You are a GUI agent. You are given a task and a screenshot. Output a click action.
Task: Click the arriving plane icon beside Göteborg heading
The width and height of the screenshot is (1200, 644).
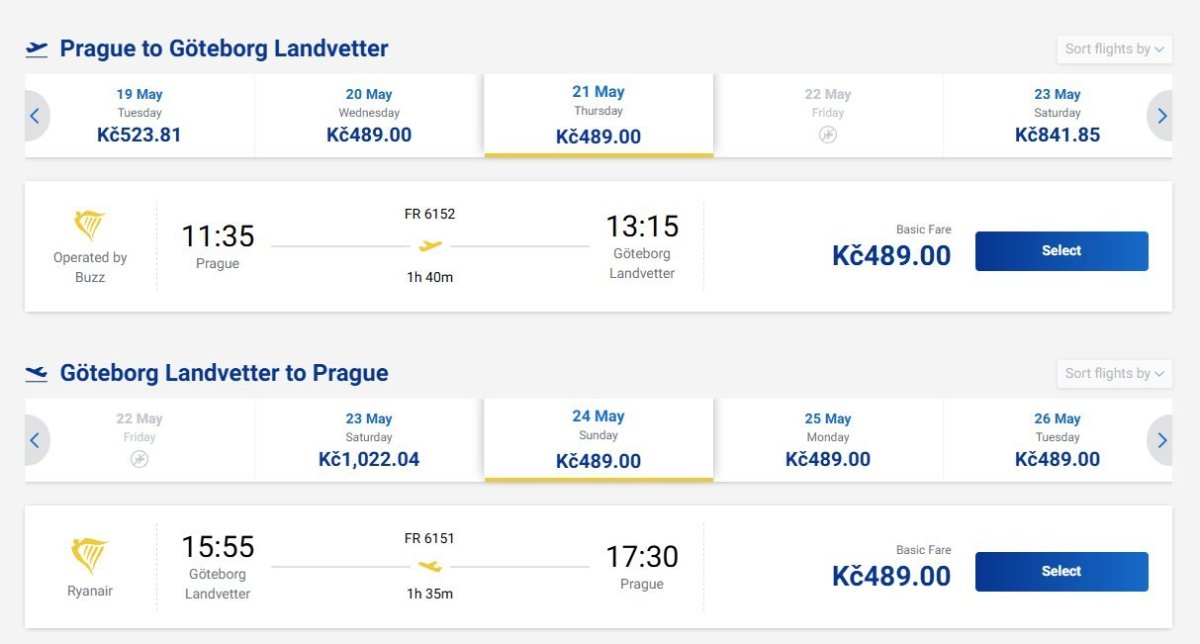(x=37, y=374)
